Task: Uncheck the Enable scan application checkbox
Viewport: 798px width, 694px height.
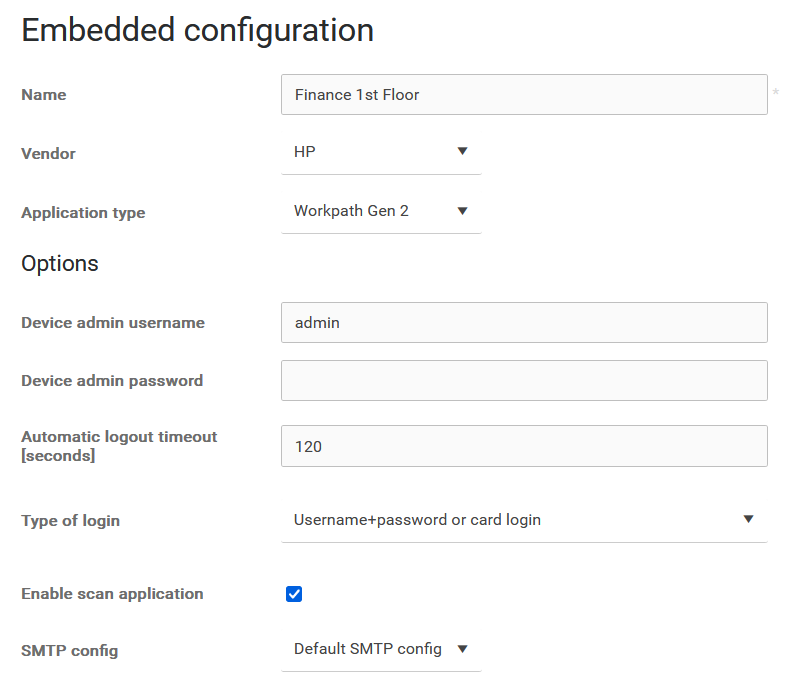Action: point(294,594)
